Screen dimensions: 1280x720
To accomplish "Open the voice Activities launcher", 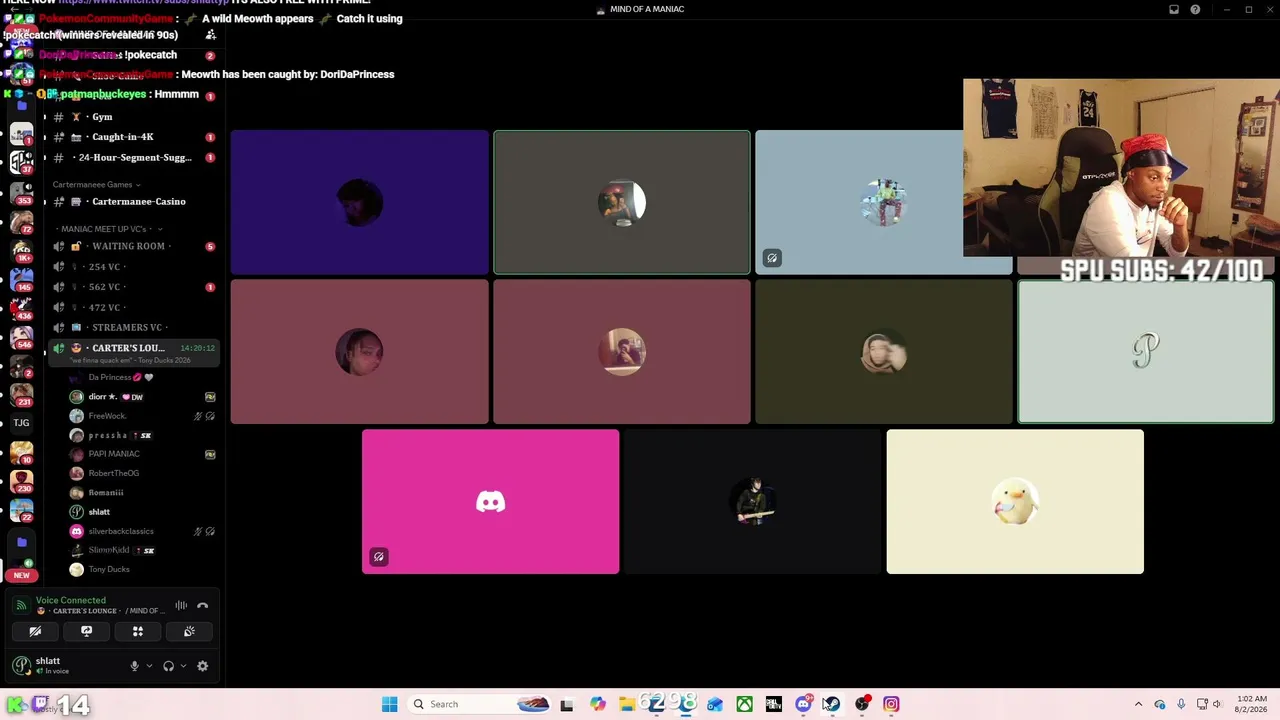I will coord(138,631).
